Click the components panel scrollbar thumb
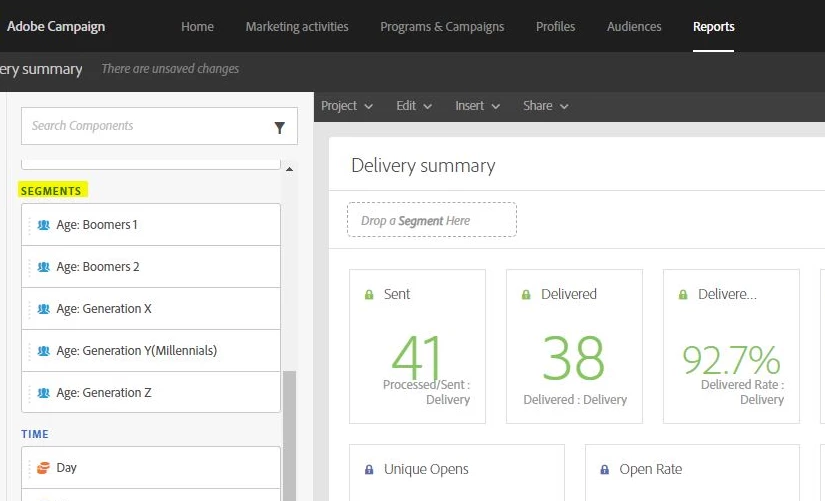Viewport: 825px width, 501px height. coord(289,436)
